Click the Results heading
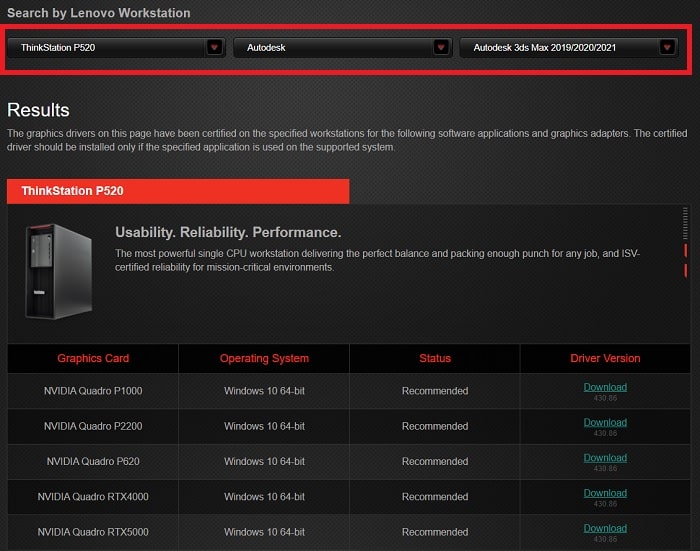This screenshot has width=700, height=551. coord(38,110)
